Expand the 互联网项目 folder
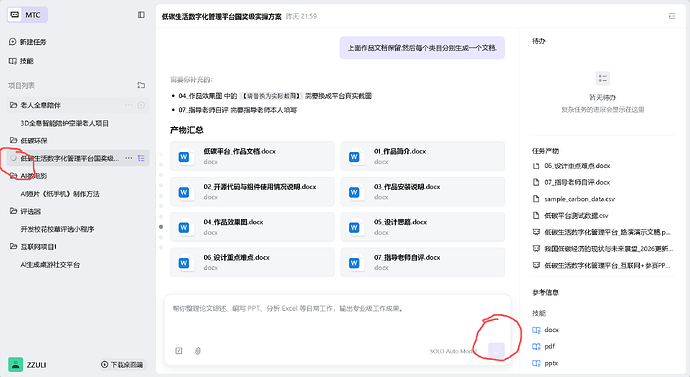 click(x=33, y=247)
